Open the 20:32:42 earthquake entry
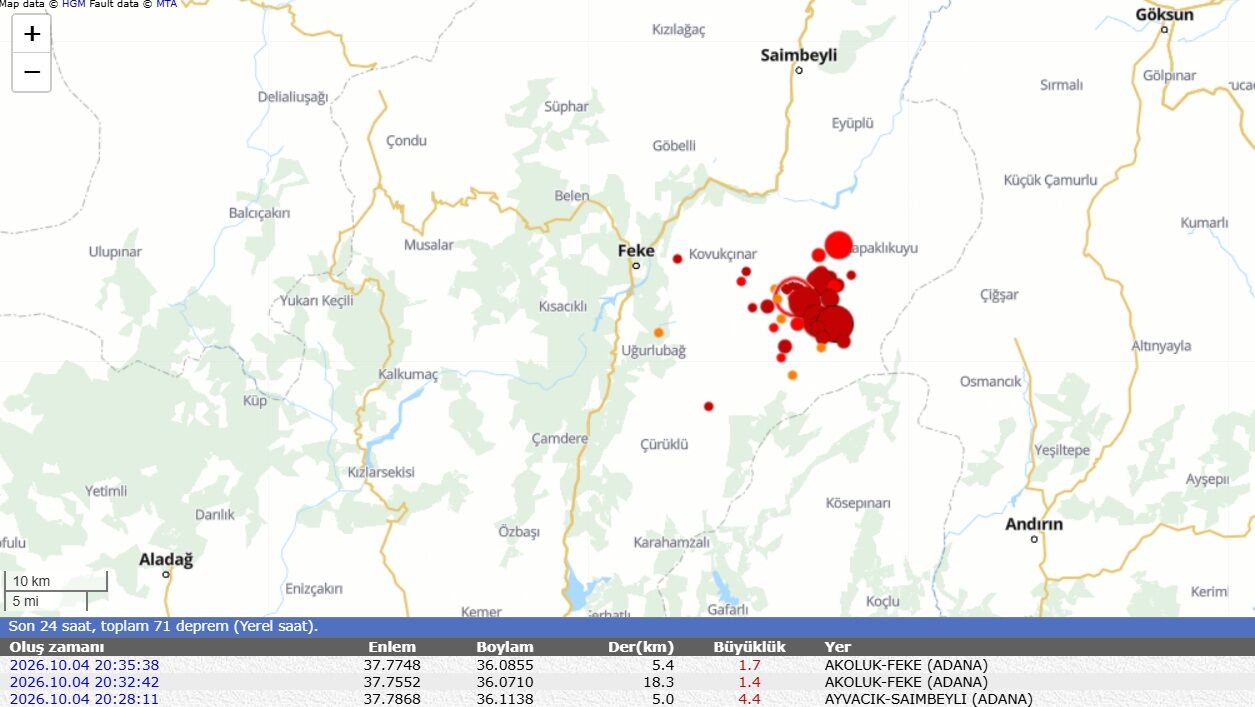Image resolution: width=1255 pixels, height=707 pixels. coord(84,682)
